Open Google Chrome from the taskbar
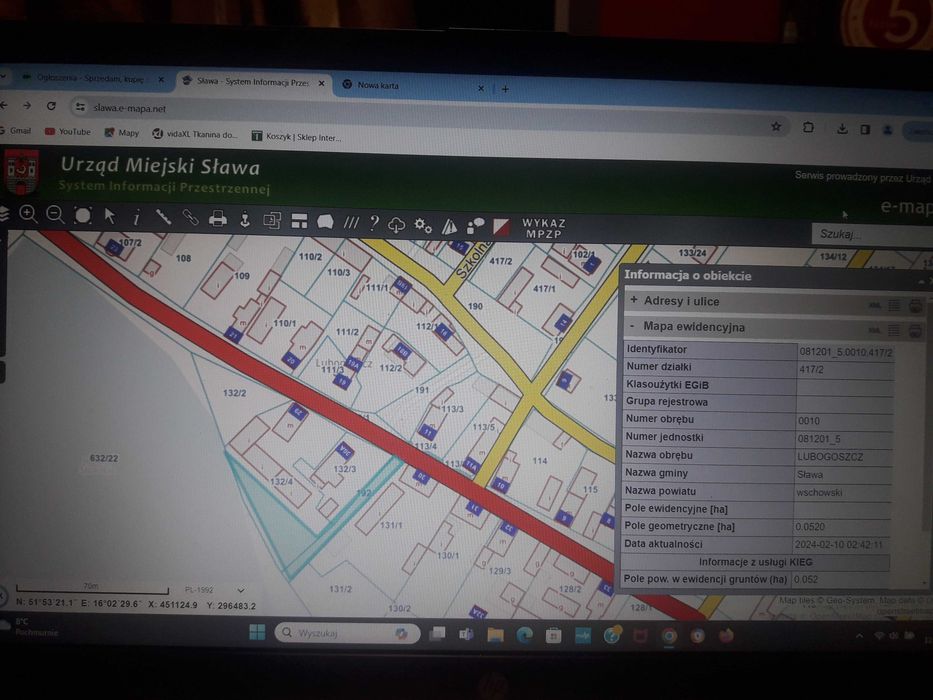Screen dimensions: 933x700 tap(669, 636)
